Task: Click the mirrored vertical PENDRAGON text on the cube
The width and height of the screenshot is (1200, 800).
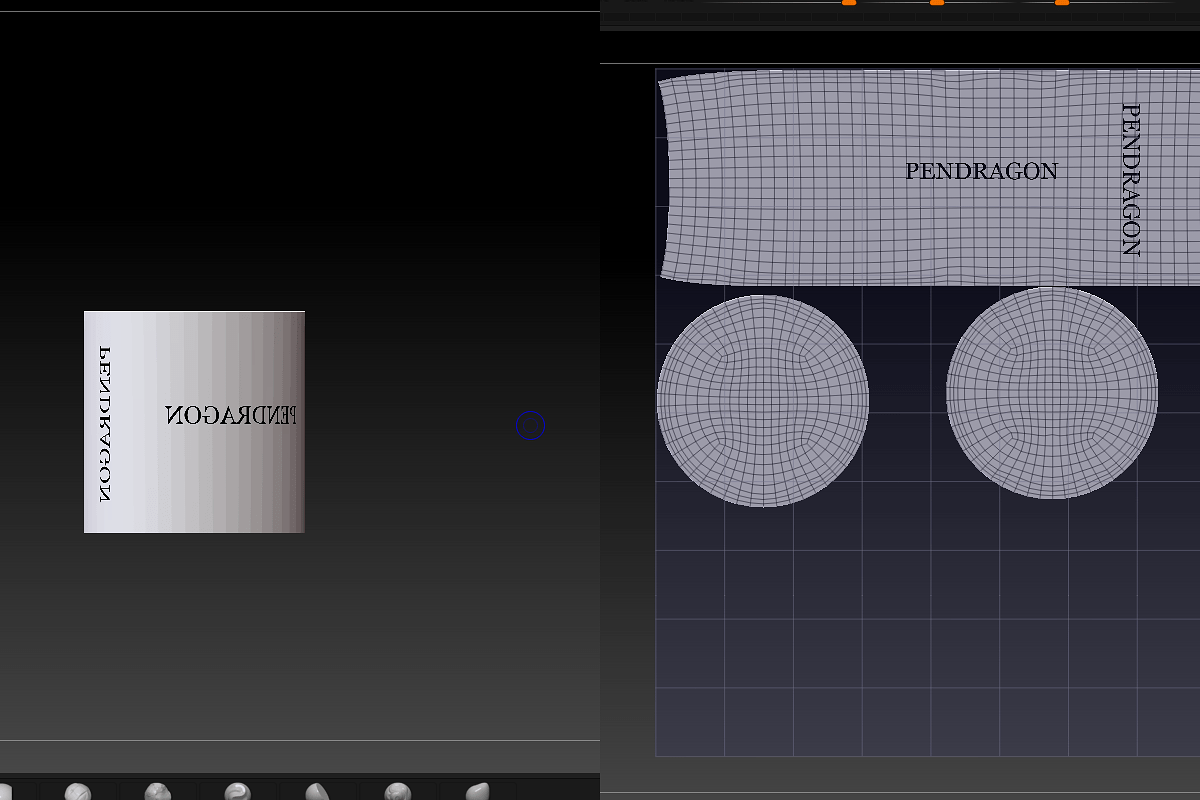Action: (x=104, y=423)
